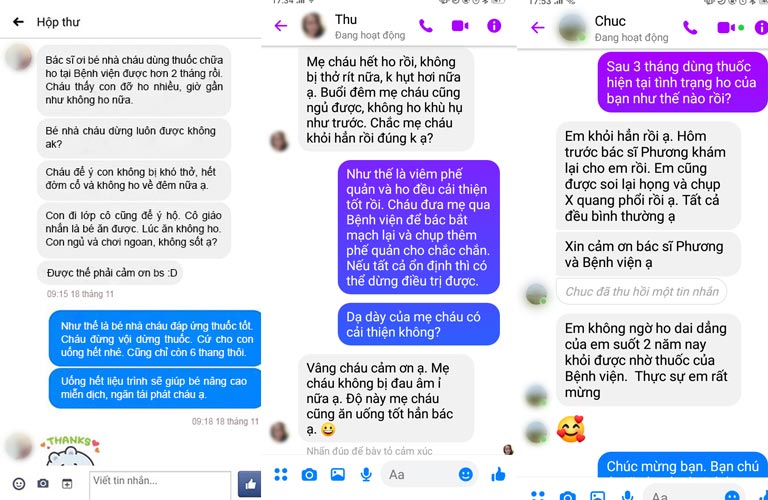Screen dimensions: 768x500
Task: Open Thu's profile picture in header
Action: (313, 25)
